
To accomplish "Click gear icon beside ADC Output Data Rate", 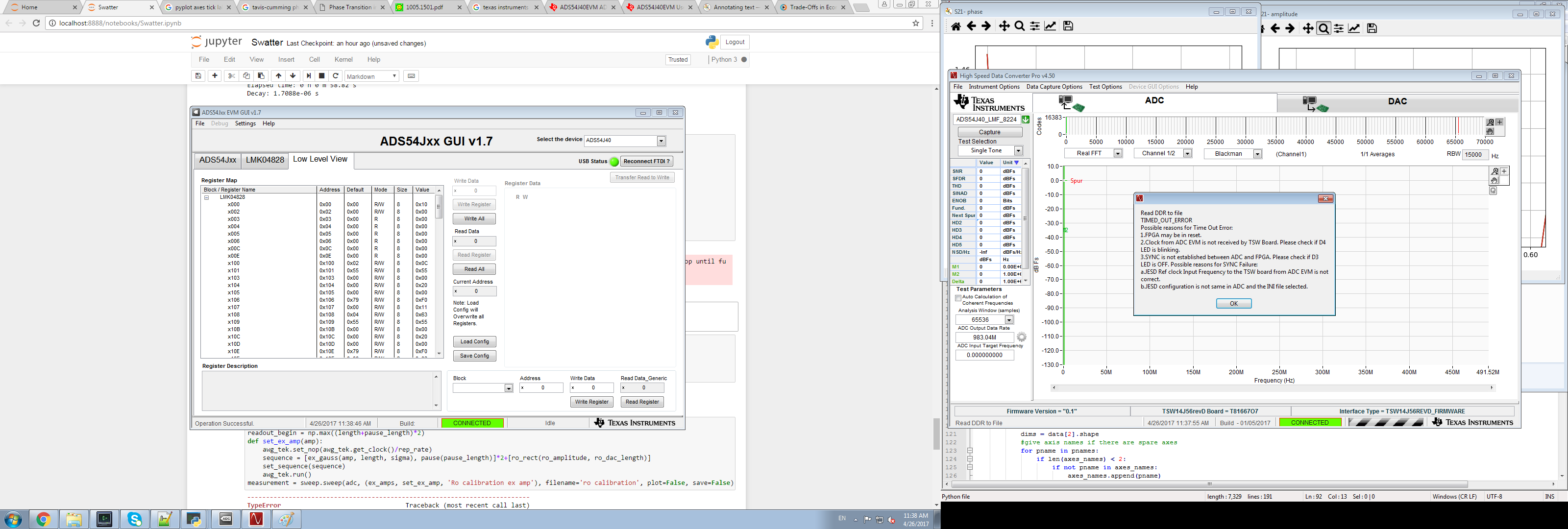I will pos(1022,337).
